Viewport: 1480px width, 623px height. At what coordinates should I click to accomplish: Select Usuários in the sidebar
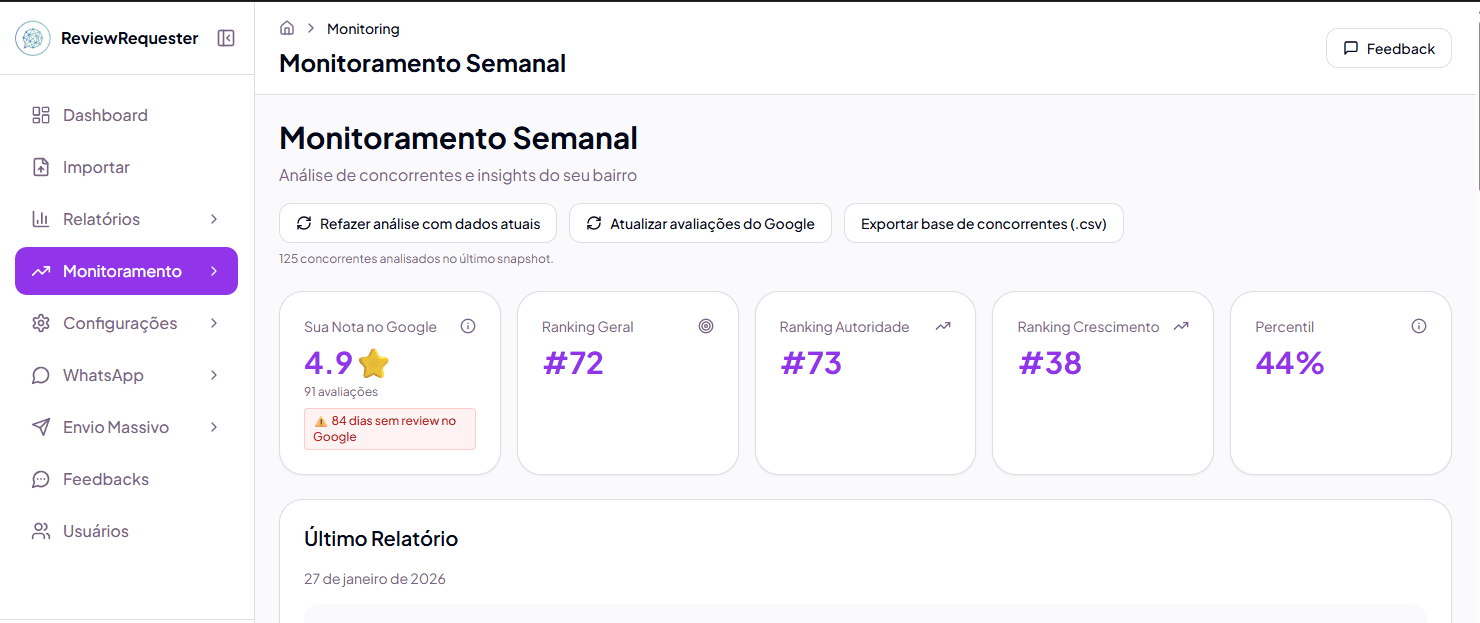click(96, 531)
